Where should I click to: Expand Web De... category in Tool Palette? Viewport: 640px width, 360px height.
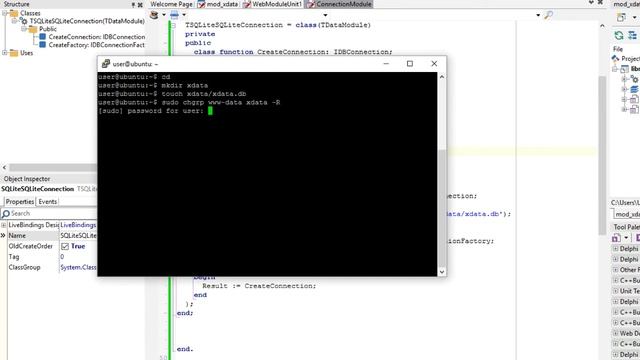coord(616,333)
